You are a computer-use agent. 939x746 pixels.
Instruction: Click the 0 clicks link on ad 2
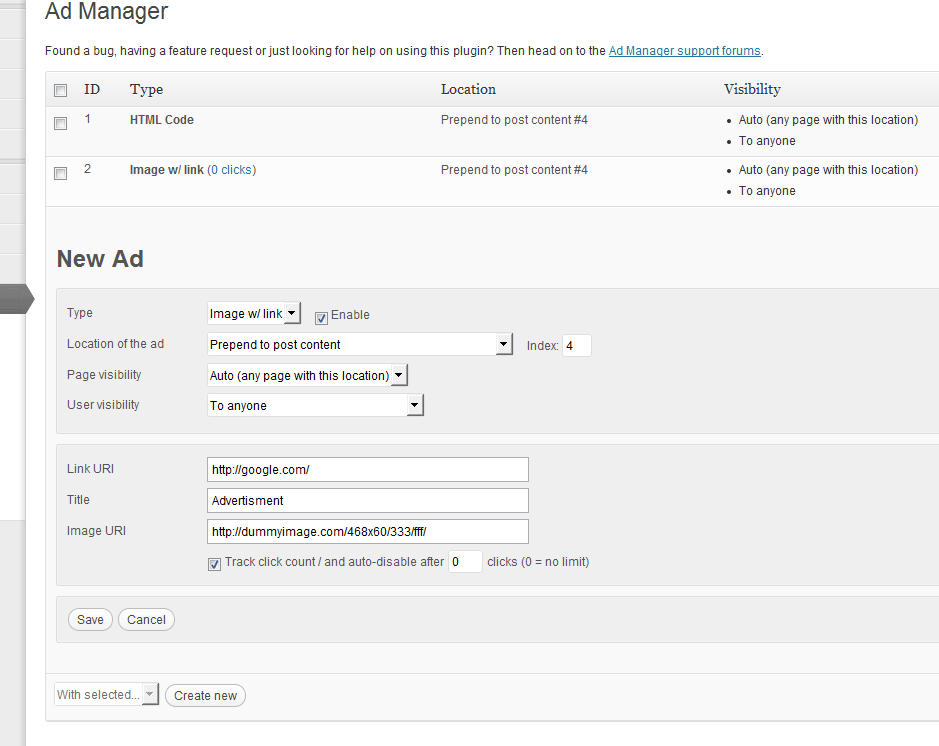click(231, 170)
